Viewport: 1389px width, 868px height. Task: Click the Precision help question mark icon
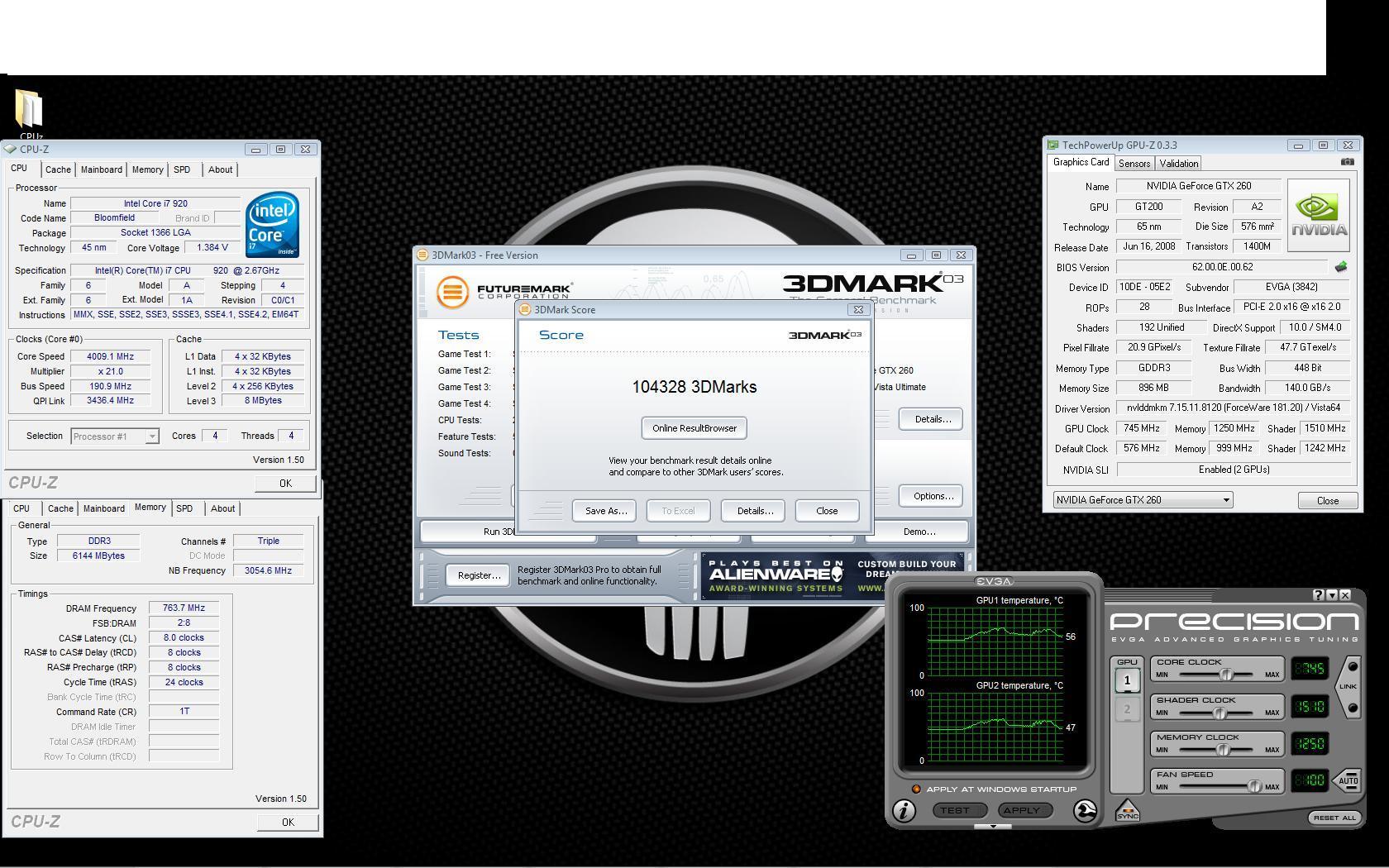click(1318, 594)
